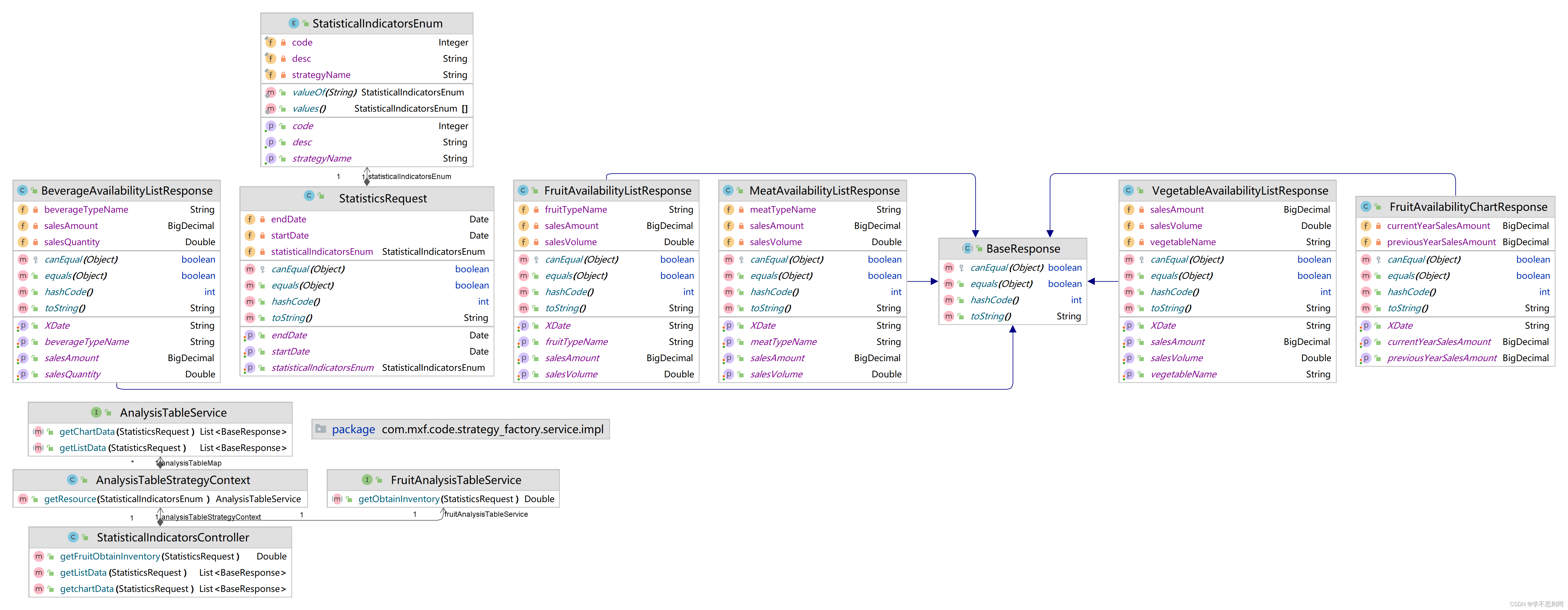Click the previousYearSalesAmount field row
Screen dimensions: 1568x610
(x=1455, y=242)
